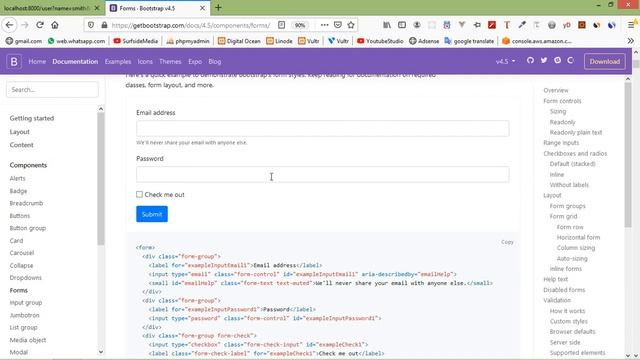
Task: Click the browser URL address bar
Action: (191, 25)
